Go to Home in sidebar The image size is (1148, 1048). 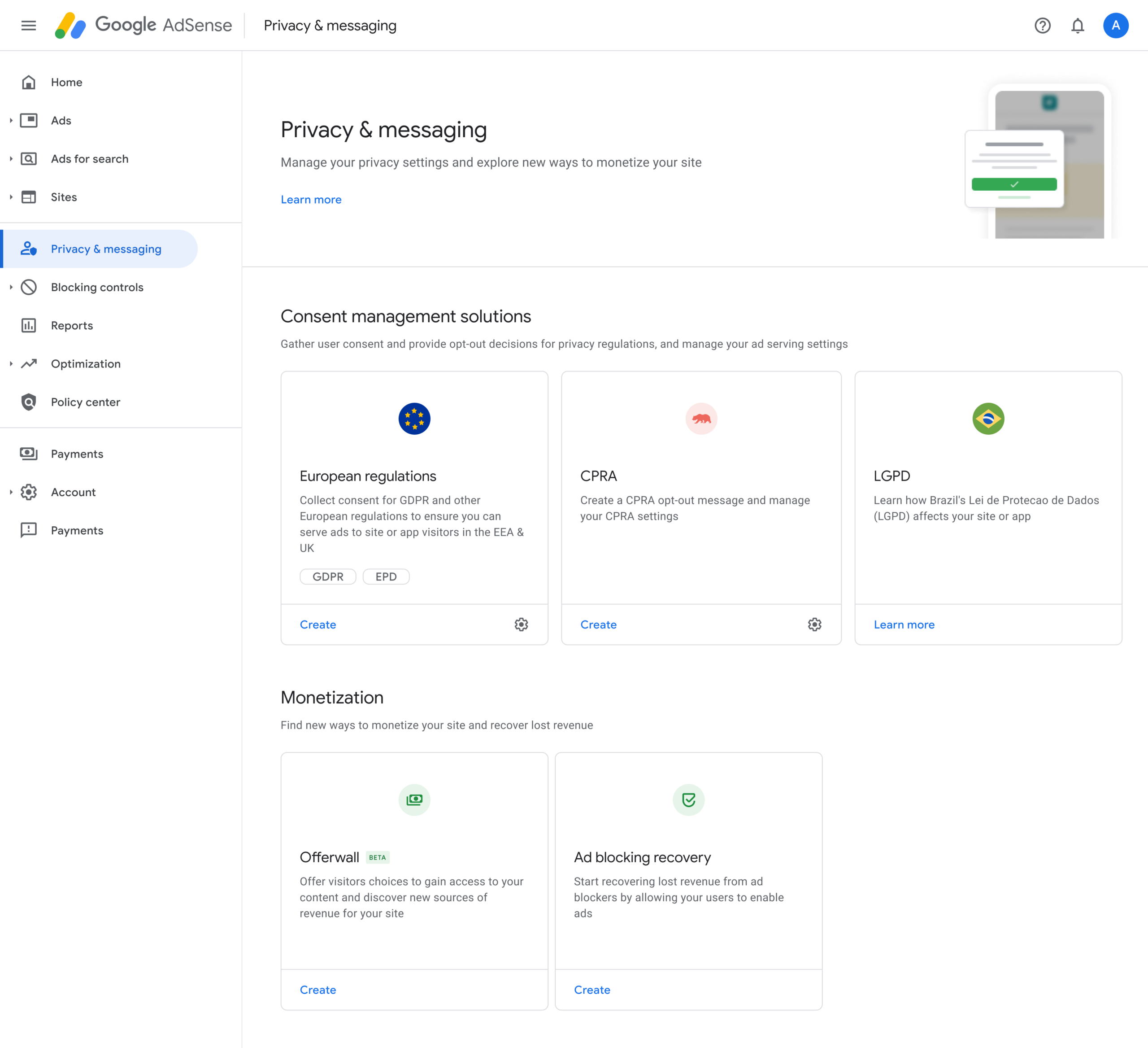pyautogui.click(x=67, y=82)
